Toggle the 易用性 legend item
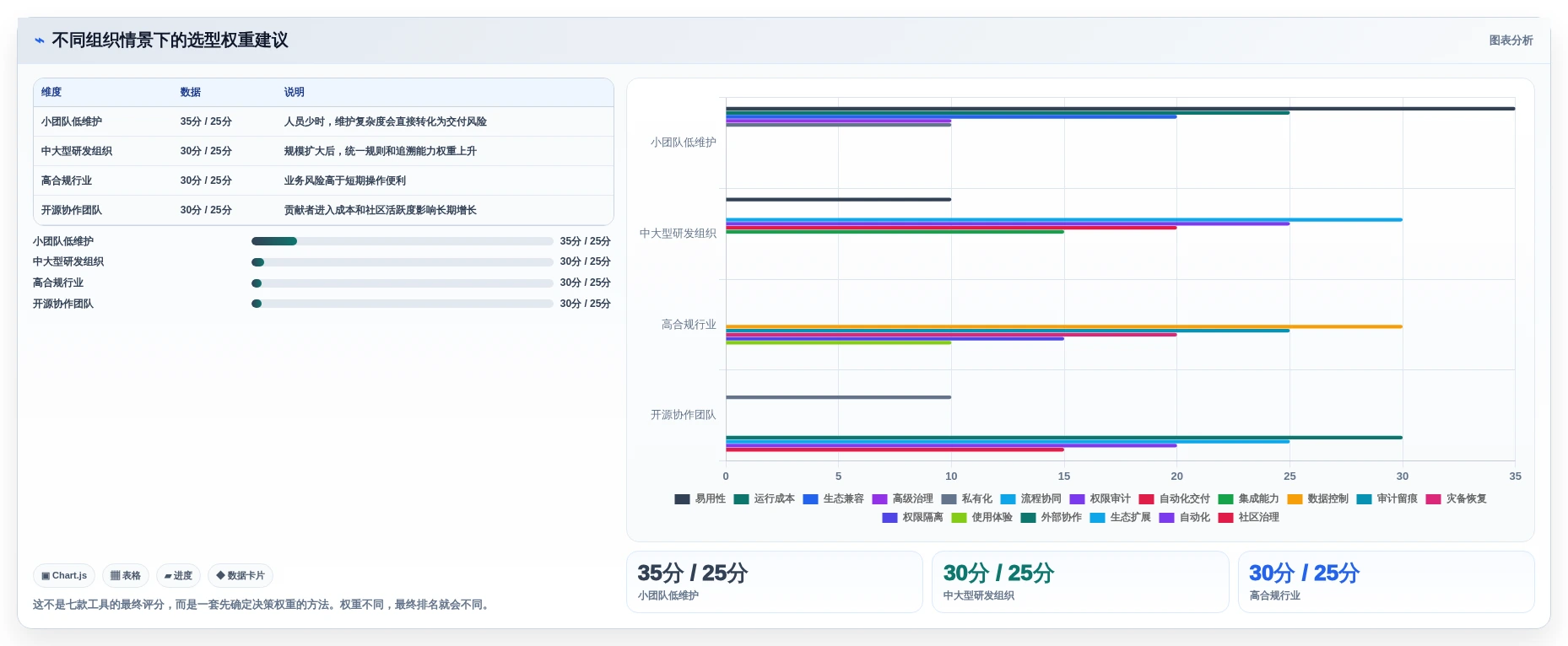The image size is (1568, 646). [700, 498]
